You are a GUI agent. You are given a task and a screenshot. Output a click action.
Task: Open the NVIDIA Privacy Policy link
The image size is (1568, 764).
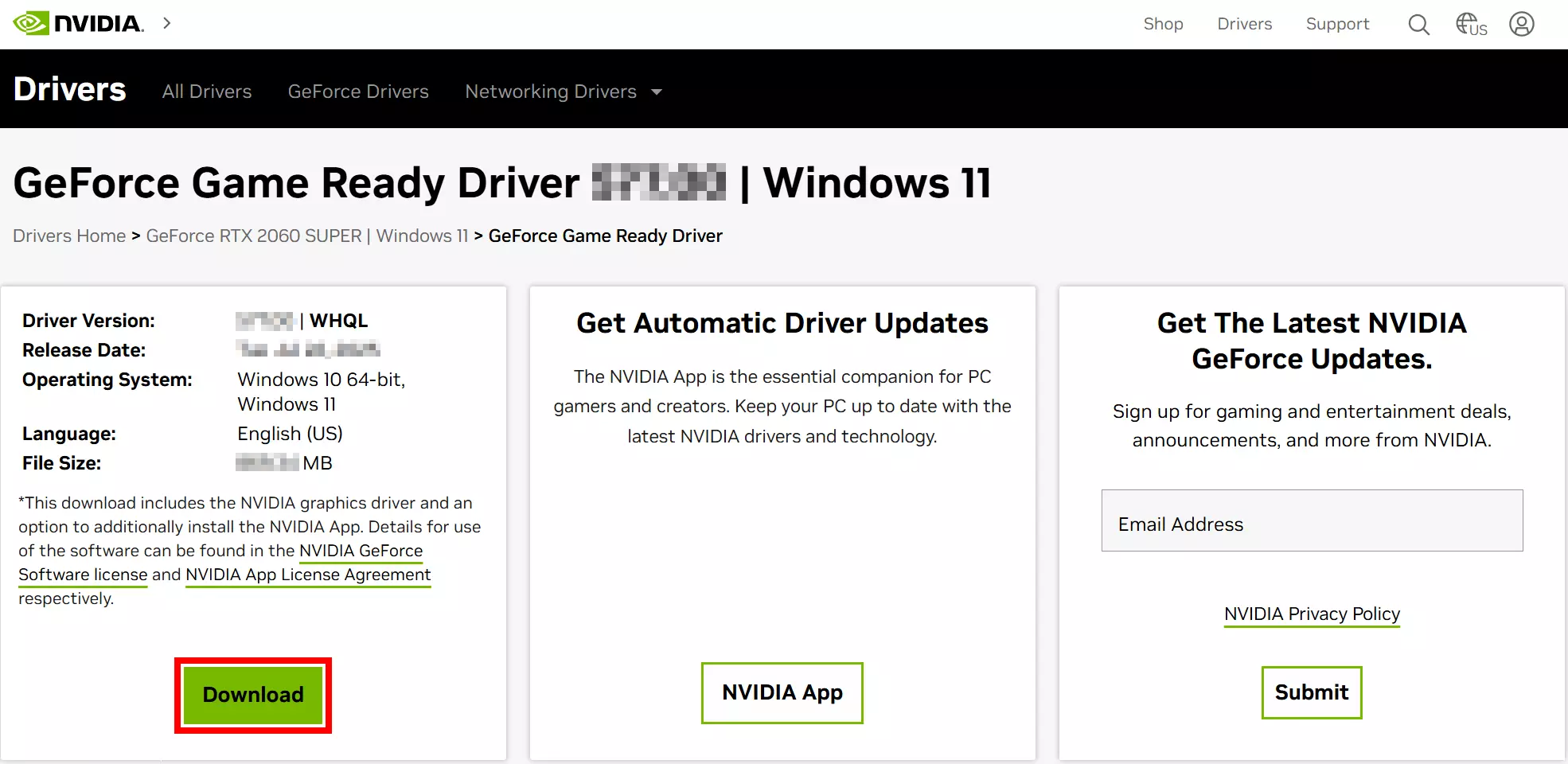[x=1312, y=614]
